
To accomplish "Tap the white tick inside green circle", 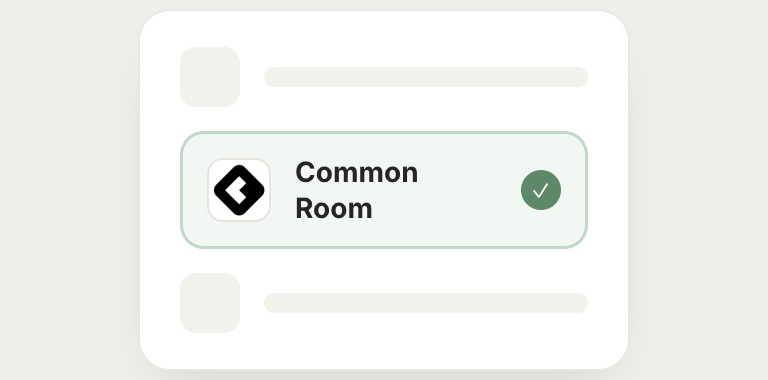I will [x=541, y=190].
